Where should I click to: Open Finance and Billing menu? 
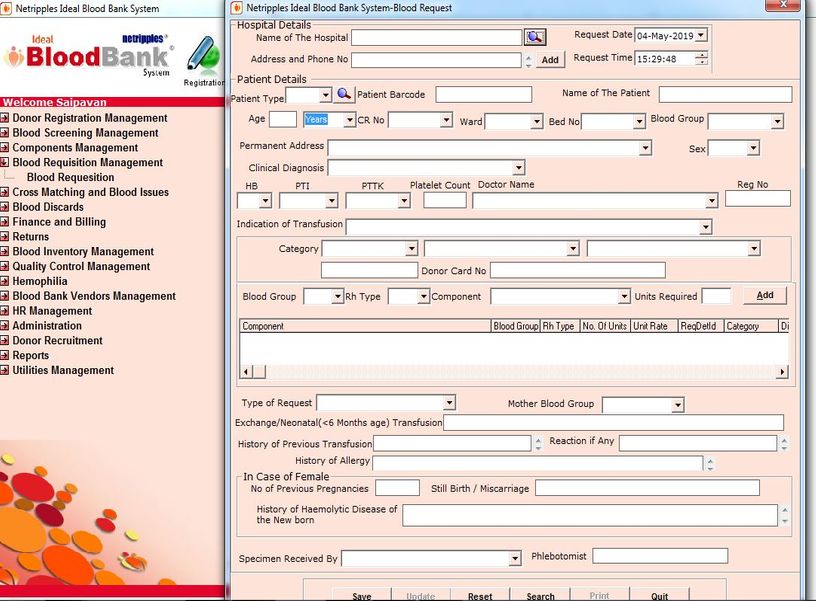click(x=59, y=222)
